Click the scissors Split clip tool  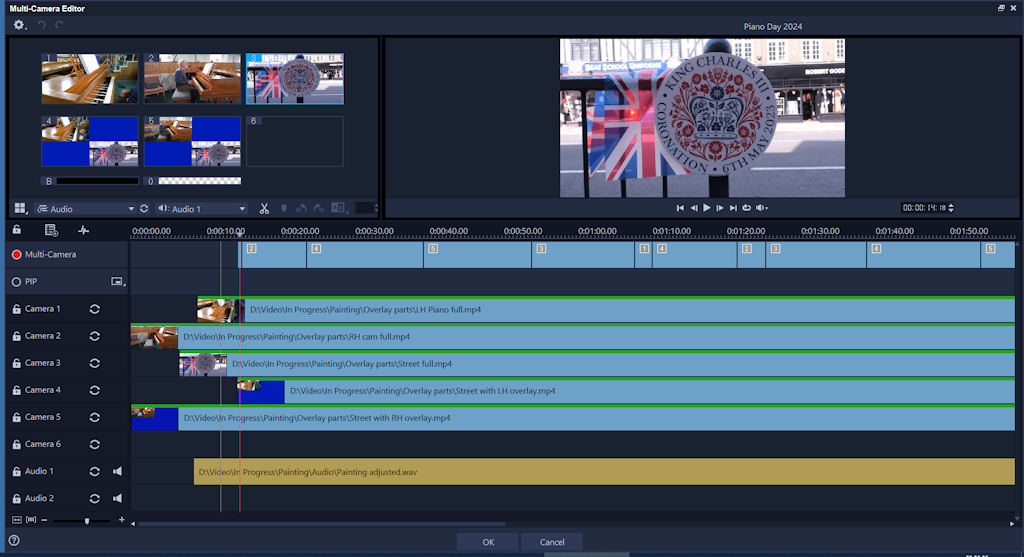pyautogui.click(x=264, y=208)
